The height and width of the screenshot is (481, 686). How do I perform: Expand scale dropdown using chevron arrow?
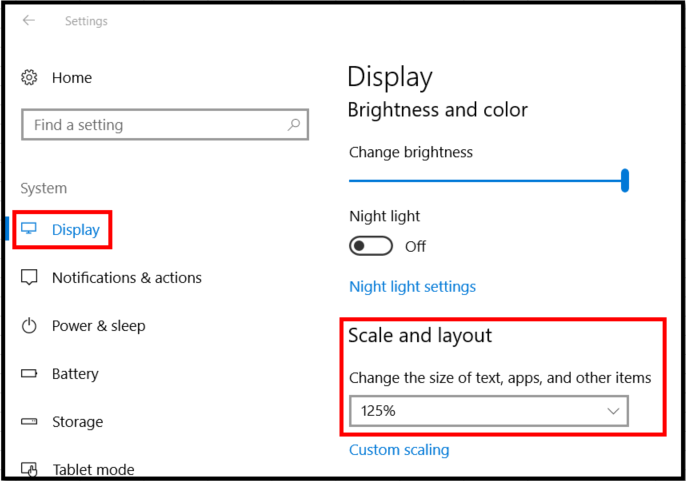613,411
